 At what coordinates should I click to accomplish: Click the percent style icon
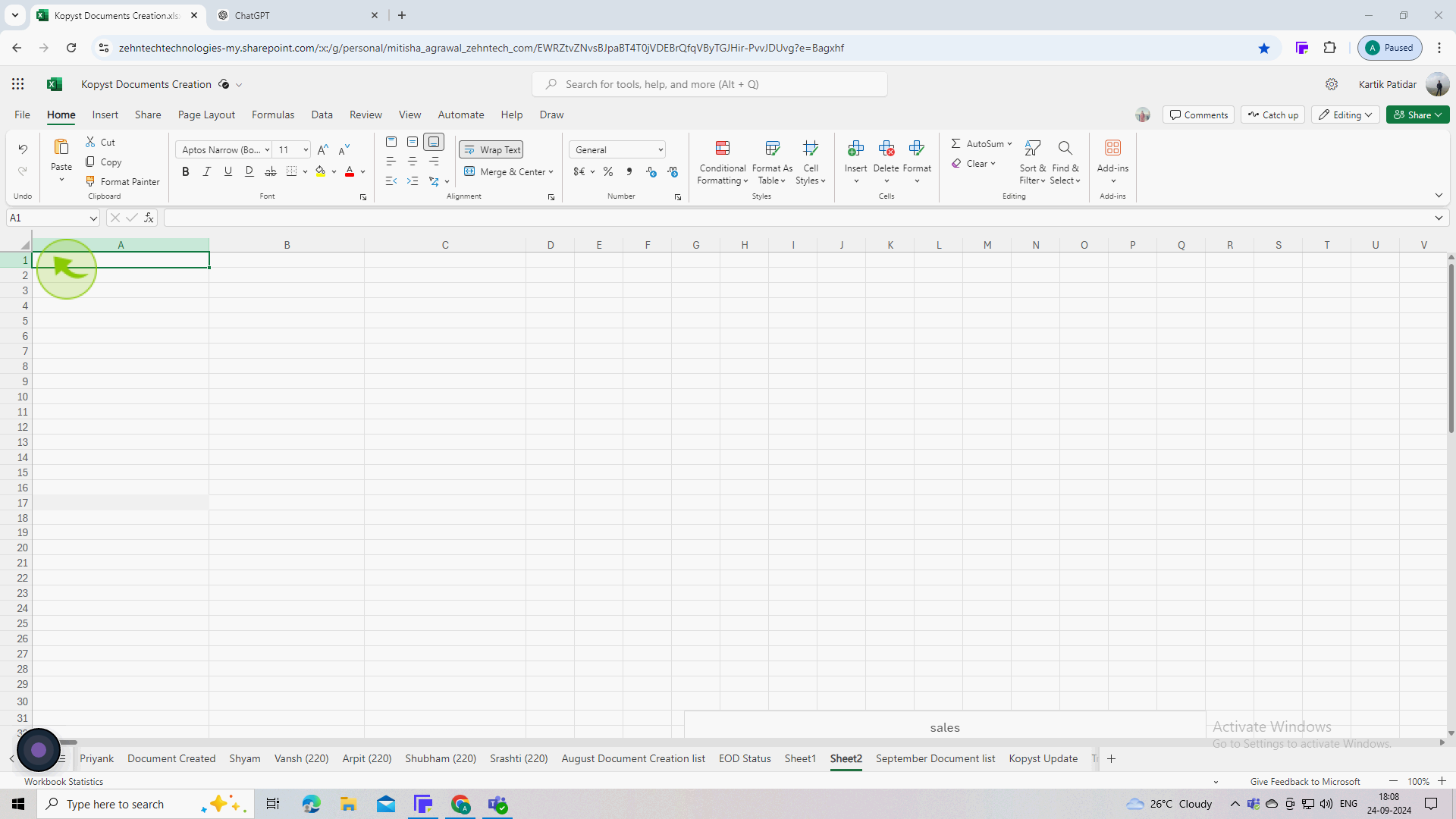click(x=608, y=171)
